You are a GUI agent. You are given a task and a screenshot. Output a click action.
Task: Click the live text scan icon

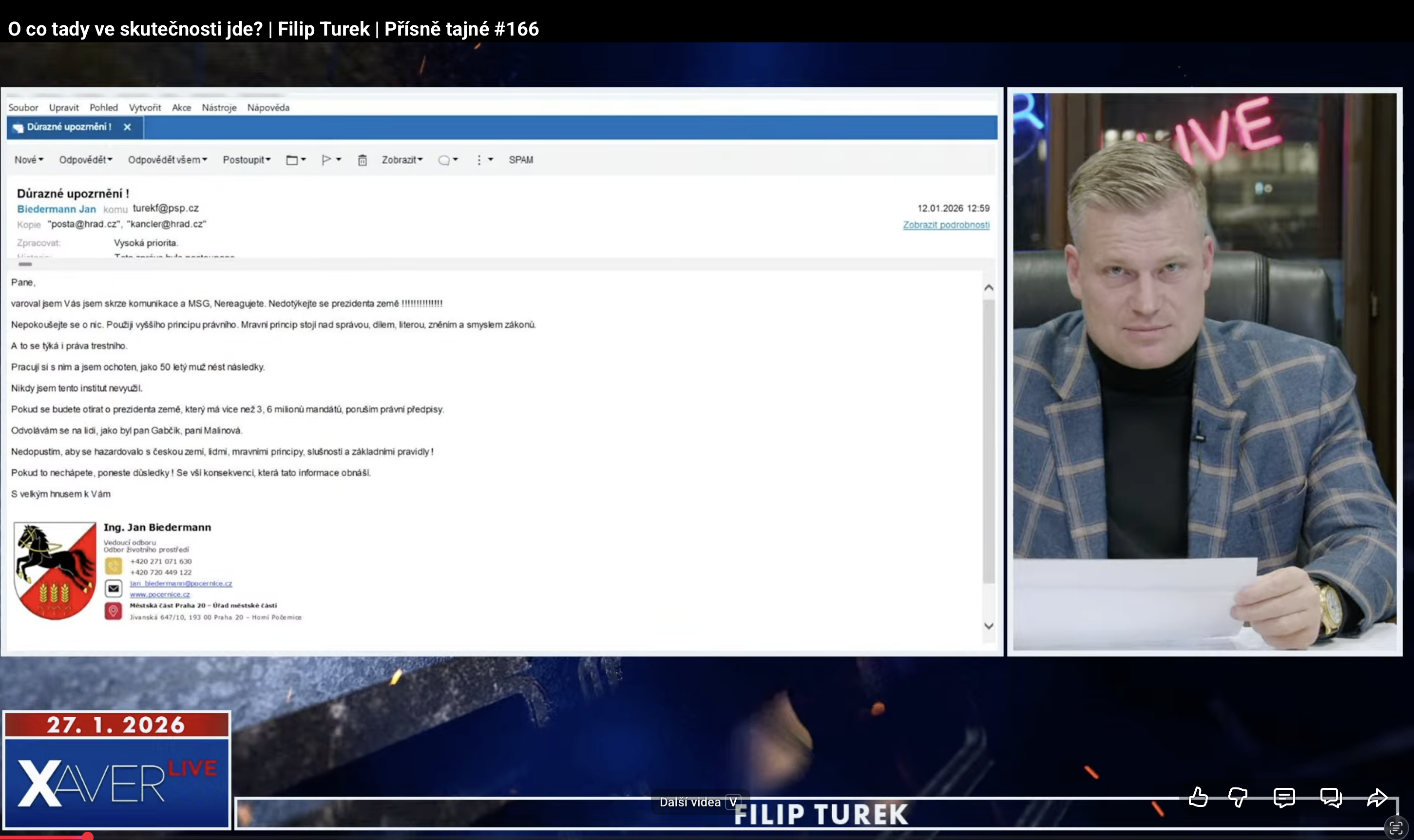[1396, 827]
